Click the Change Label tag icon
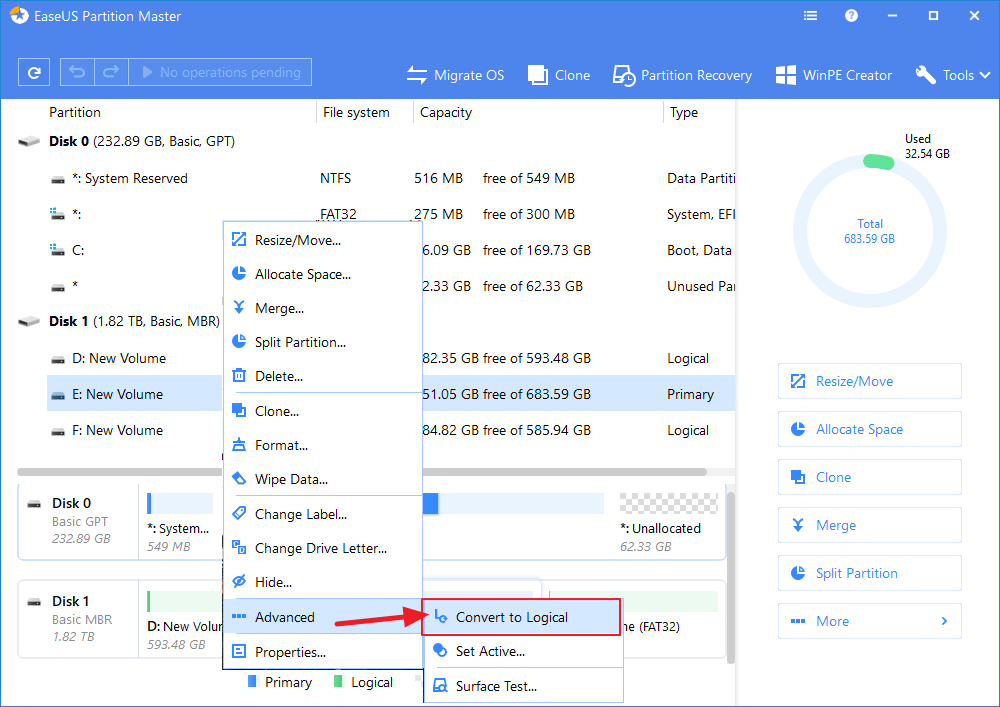The image size is (1000, 707). point(239,513)
